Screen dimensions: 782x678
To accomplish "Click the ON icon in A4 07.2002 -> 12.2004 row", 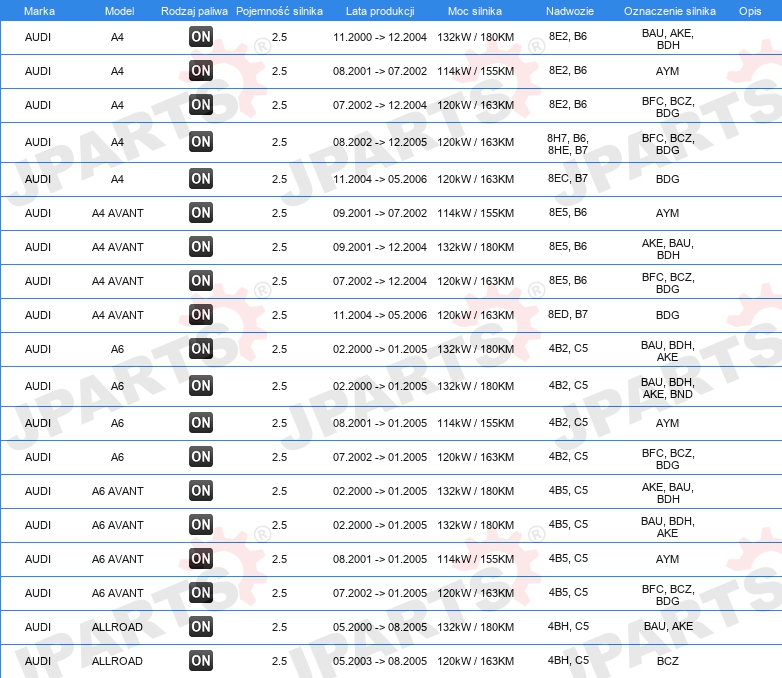I will 201,104.
